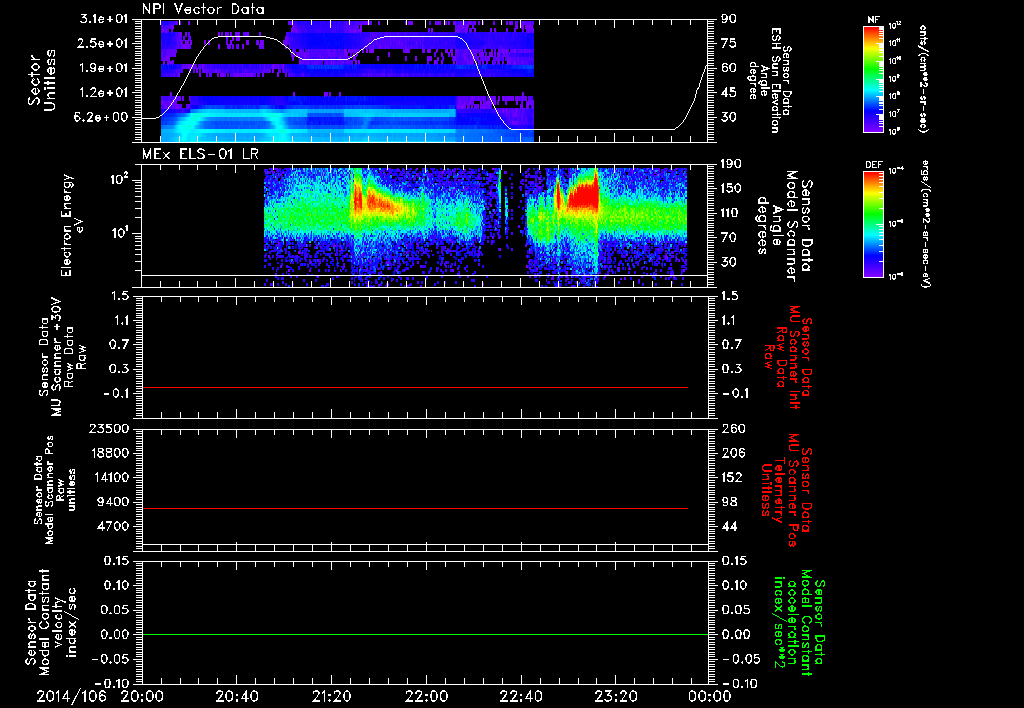Click the 150 scanner angle tick
1024x708 pixels.
732,189
